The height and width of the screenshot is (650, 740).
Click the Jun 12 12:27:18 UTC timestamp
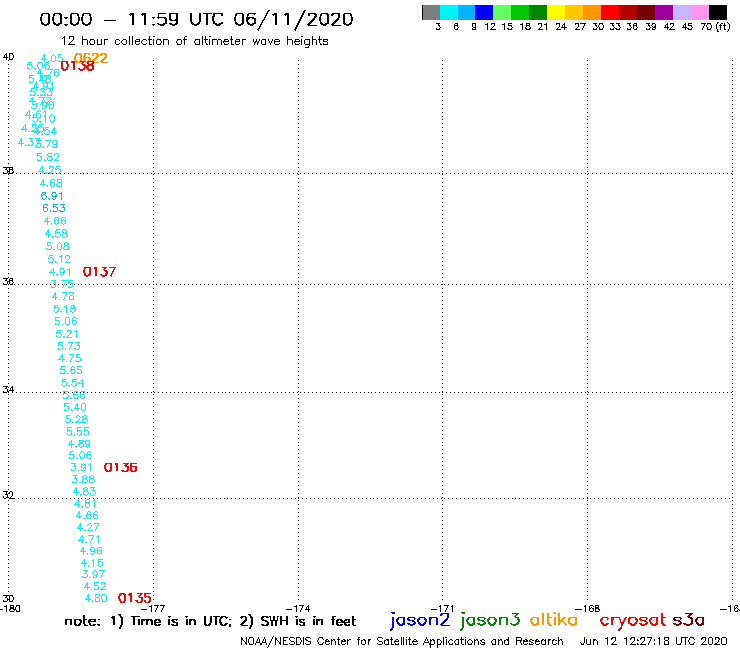[654, 642]
